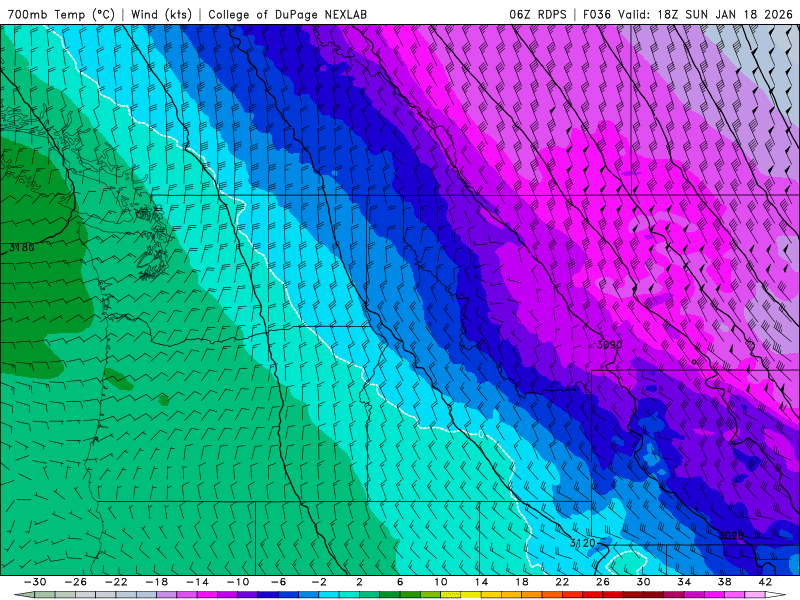The height and width of the screenshot is (600, 800).
Task: Click the '10' colorbar scale value
Action: pos(441,582)
